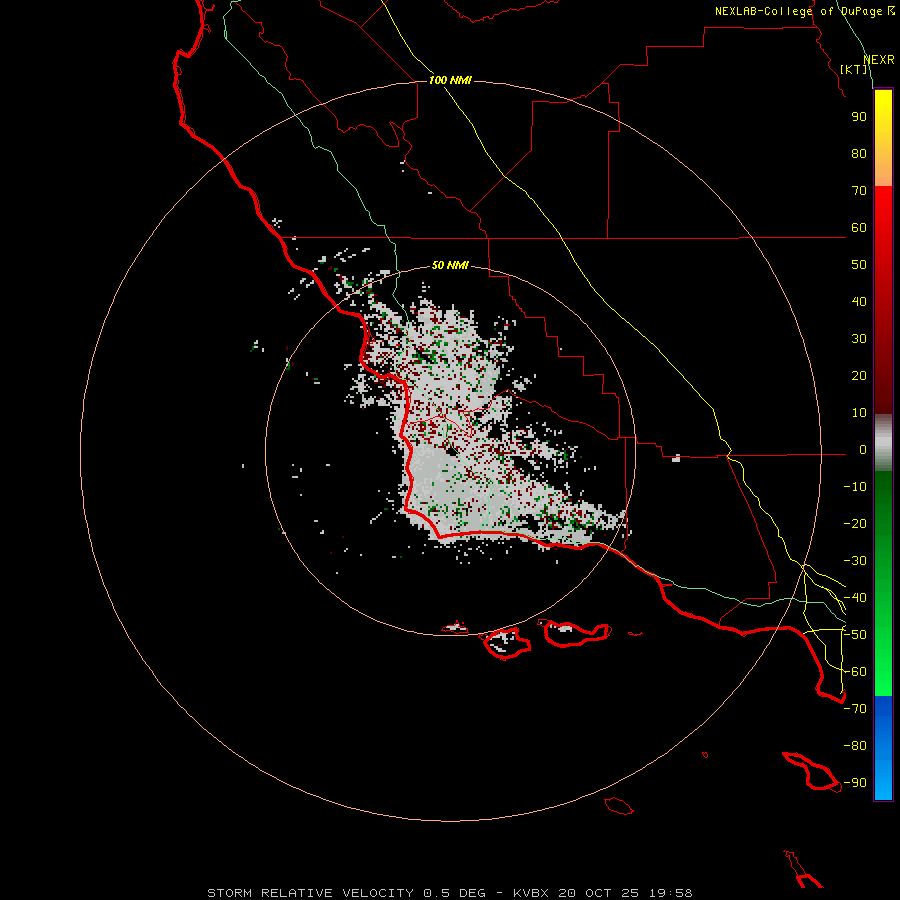Click the -20 value on velocity scale
Viewport: 900px width, 900px height.
click(x=855, y=523)
